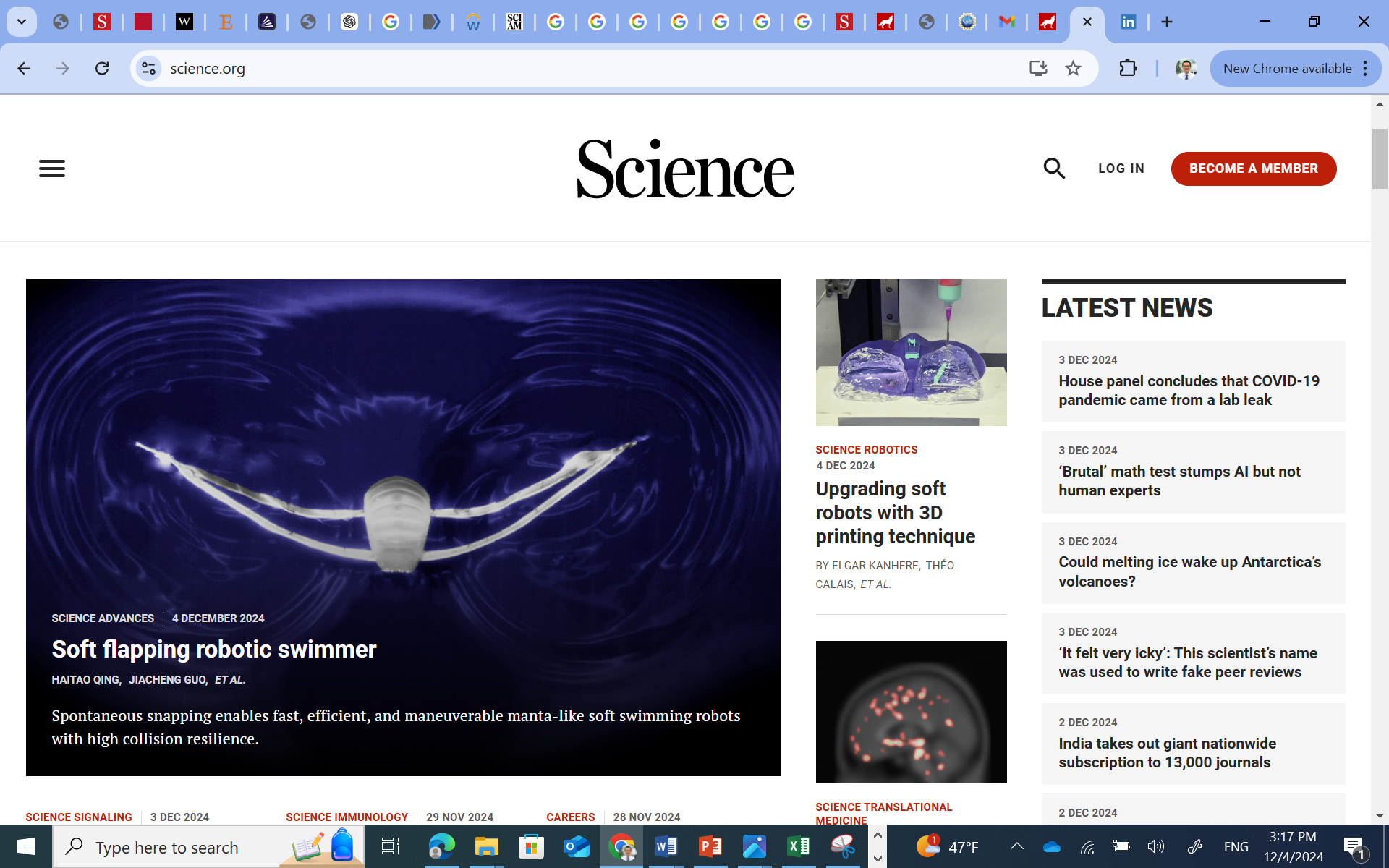Open the Soft flapping robotic swimmer article
1389x868 pixels.
[x=214, y=649]
